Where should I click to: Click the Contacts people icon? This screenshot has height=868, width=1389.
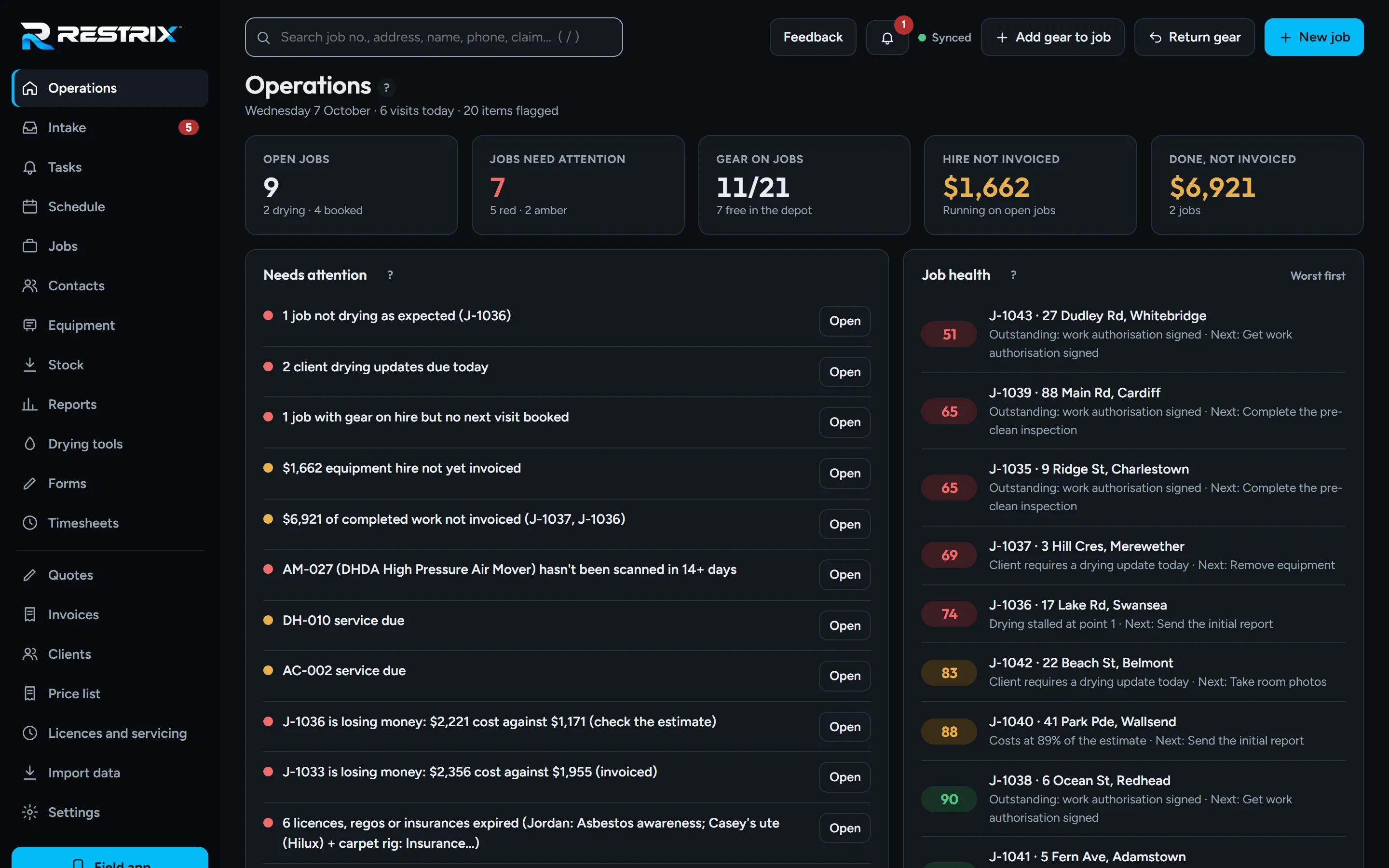(30, 286)
